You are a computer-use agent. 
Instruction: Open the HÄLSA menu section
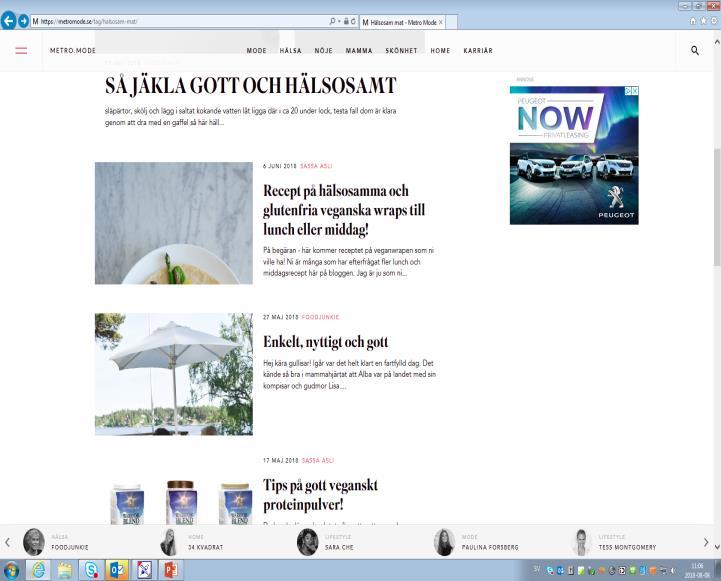pos(291,51)
